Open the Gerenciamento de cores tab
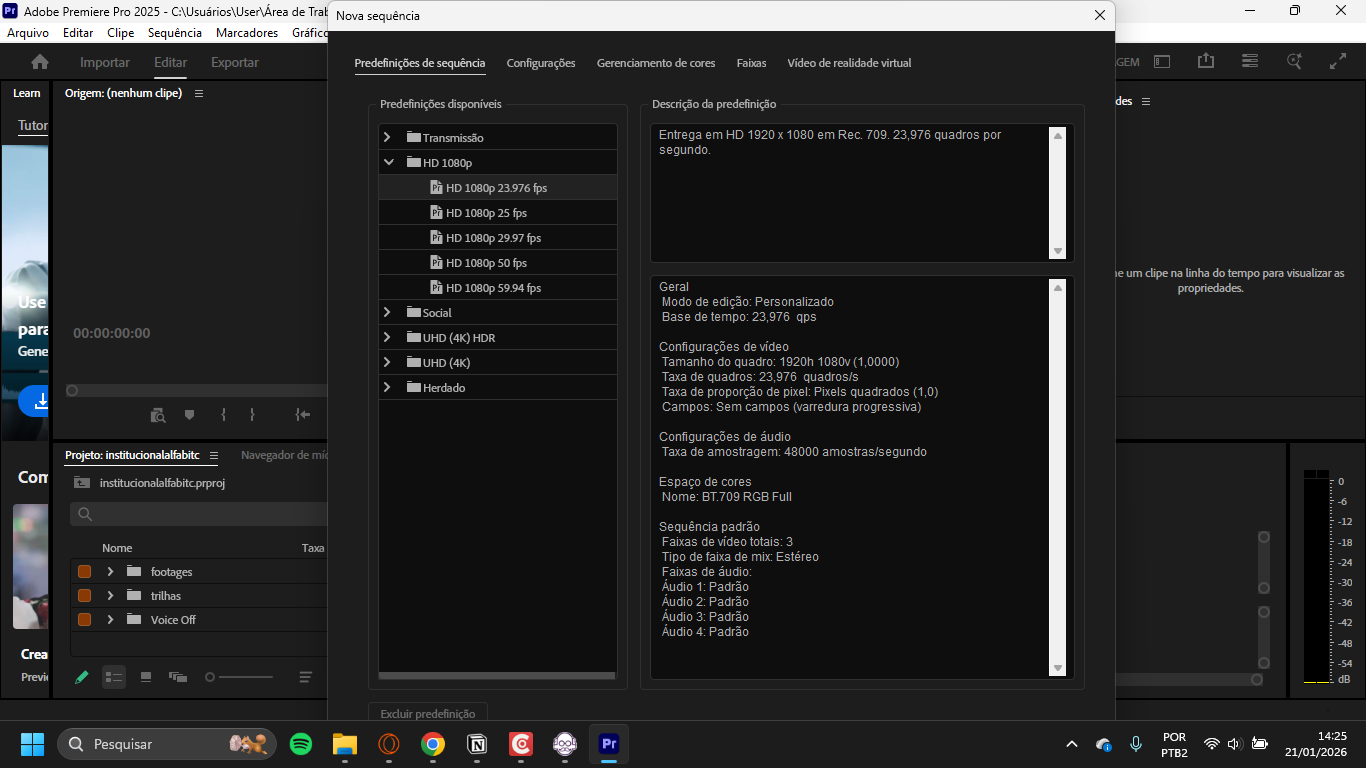Viewport: 1366px width, 768px height. tap(656, 63)
